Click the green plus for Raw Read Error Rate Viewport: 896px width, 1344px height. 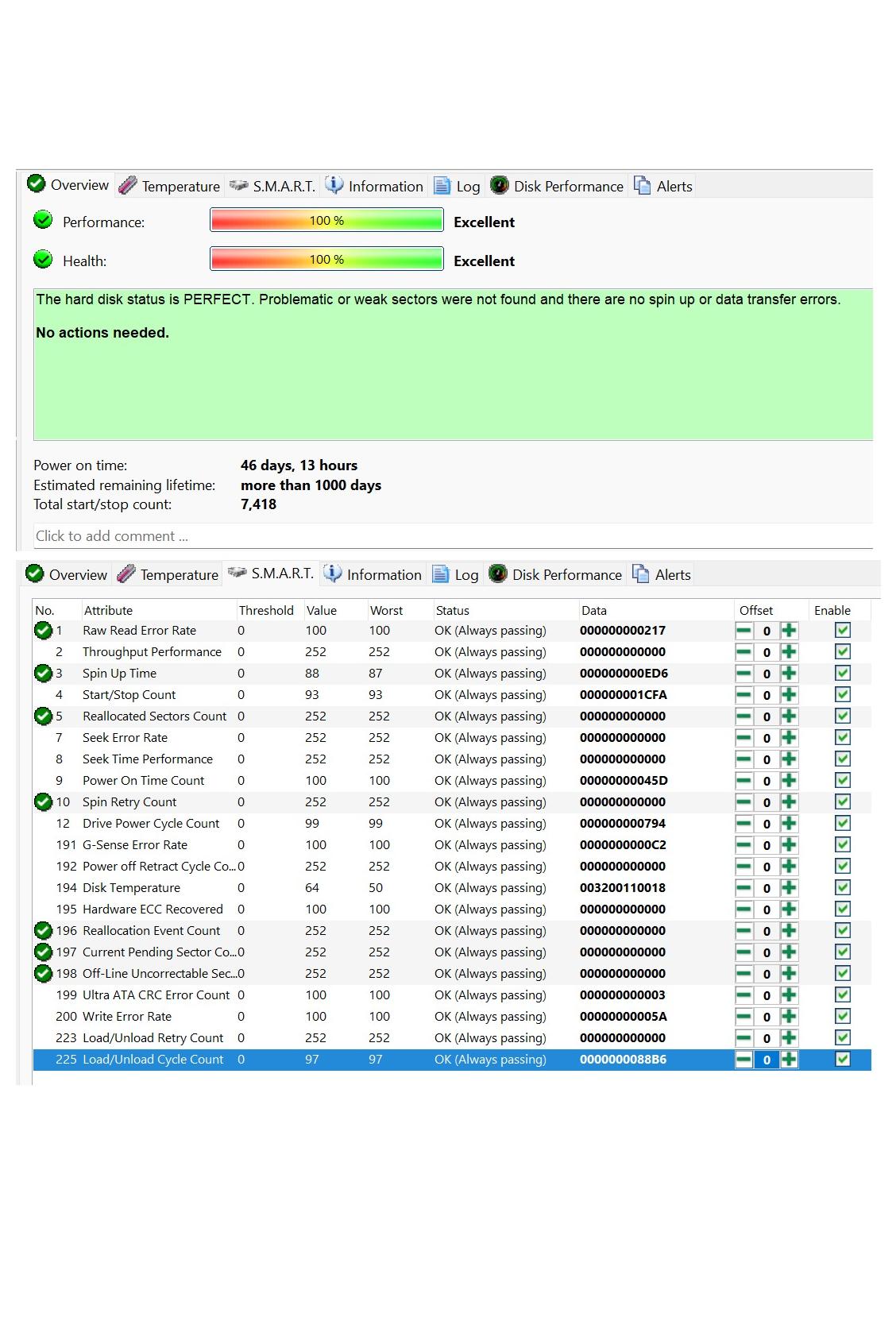tap(789, 631)
